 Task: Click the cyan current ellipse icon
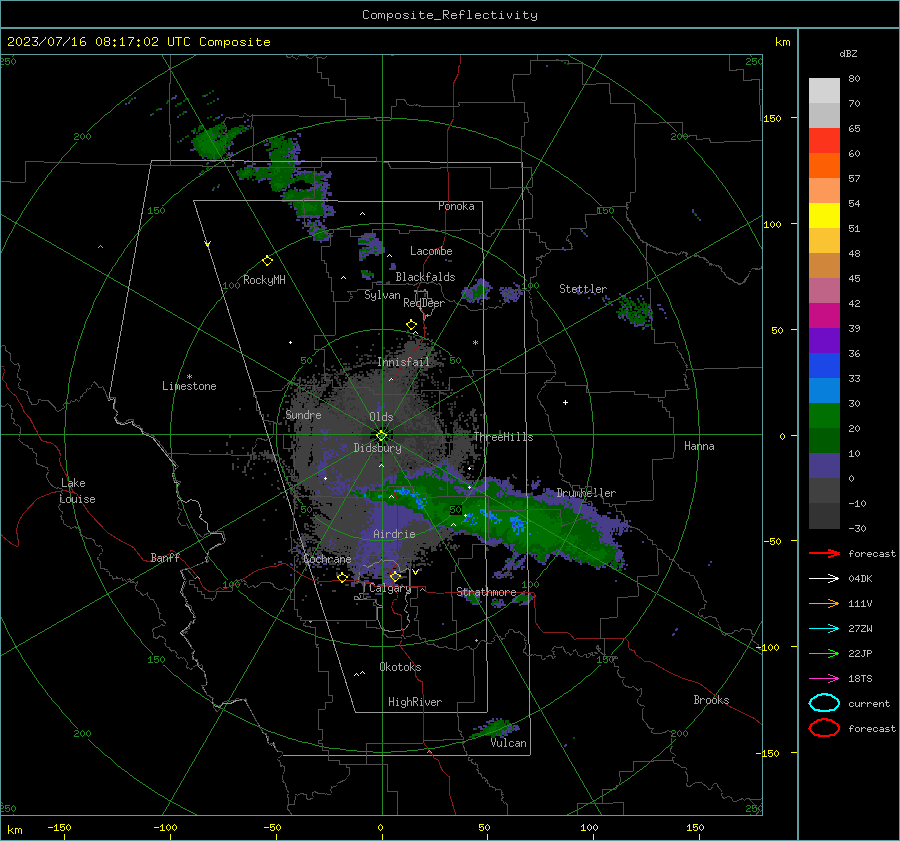pyautogui.click(x=824, y=703)
